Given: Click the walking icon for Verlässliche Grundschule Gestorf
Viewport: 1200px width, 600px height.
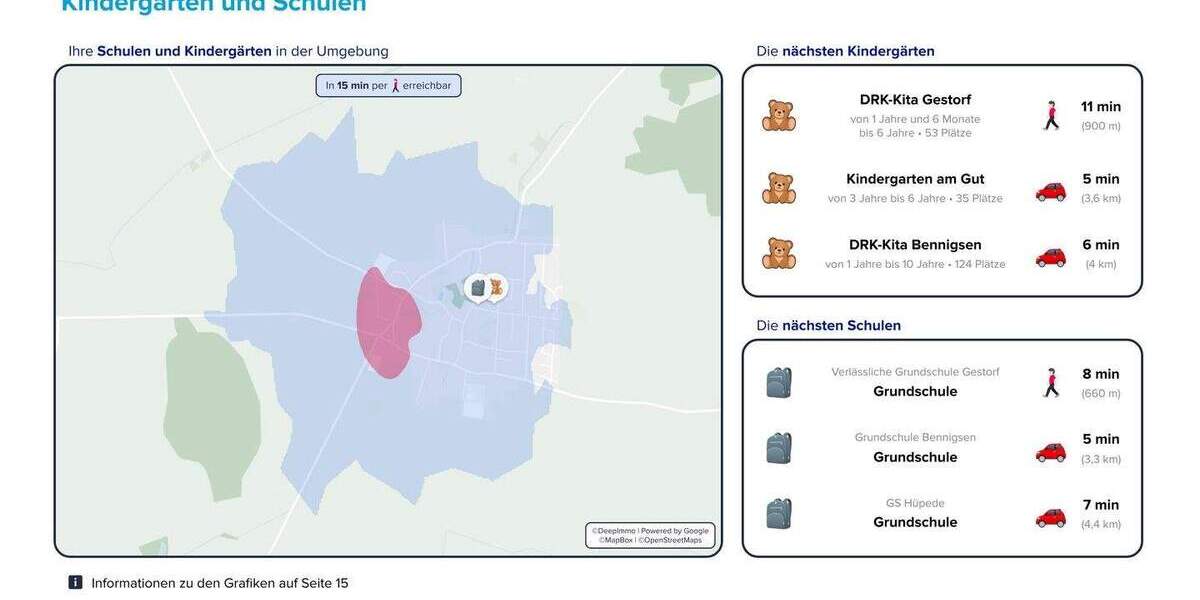Looking at the screenshot, I should (1050, 382).
